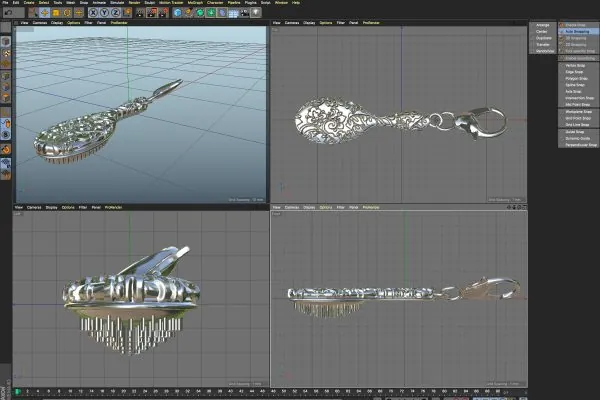Add a Floor environment object
The image size is (600, 400).
[233, 13]
